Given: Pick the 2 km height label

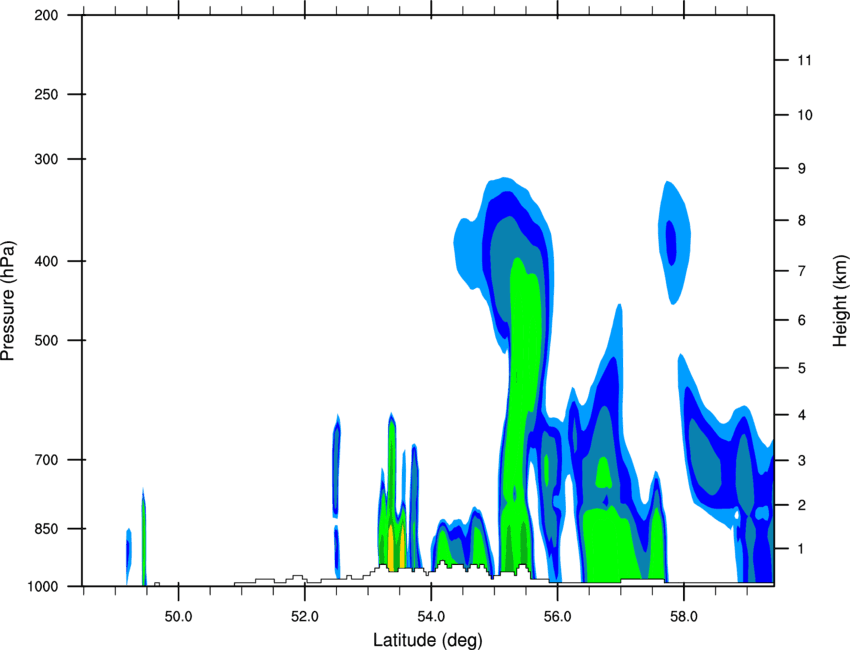Looking at the screenshot, I should pos(802,505).
